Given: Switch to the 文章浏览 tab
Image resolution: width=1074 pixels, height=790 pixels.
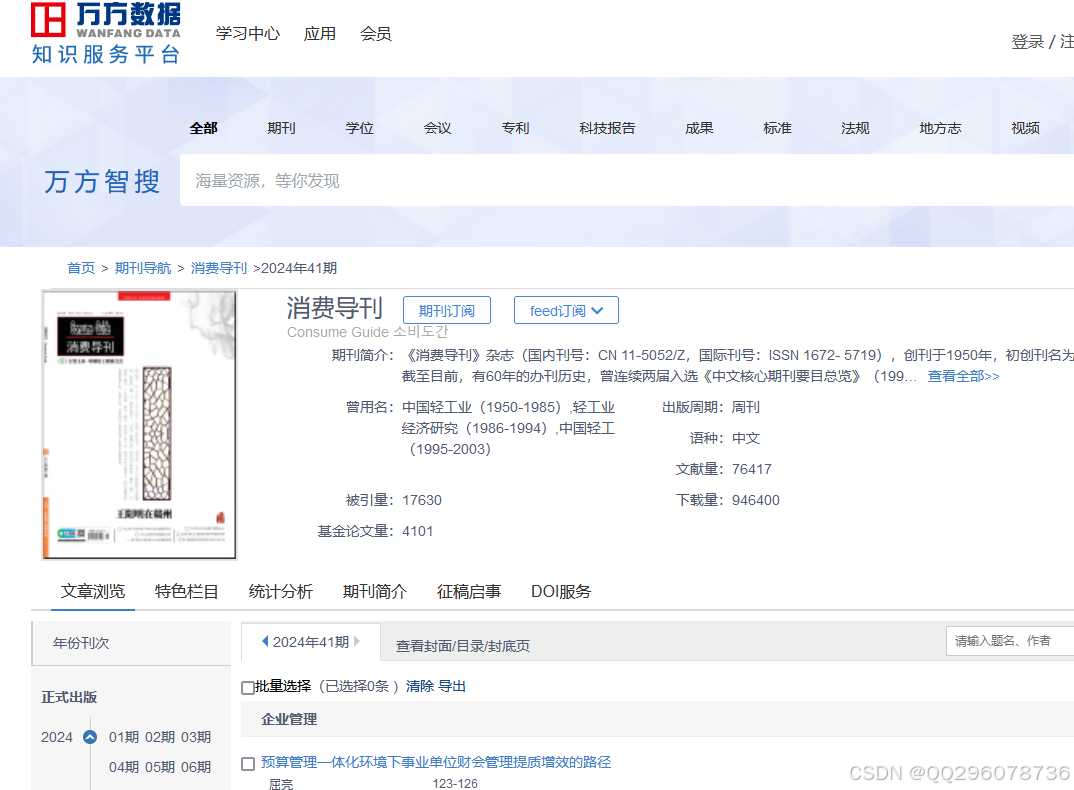Looking at the screenshot, I should [x=93, y=591].
